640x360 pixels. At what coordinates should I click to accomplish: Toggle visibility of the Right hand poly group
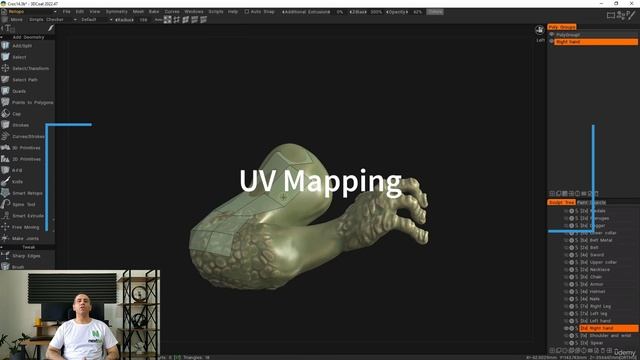point(551,42)
